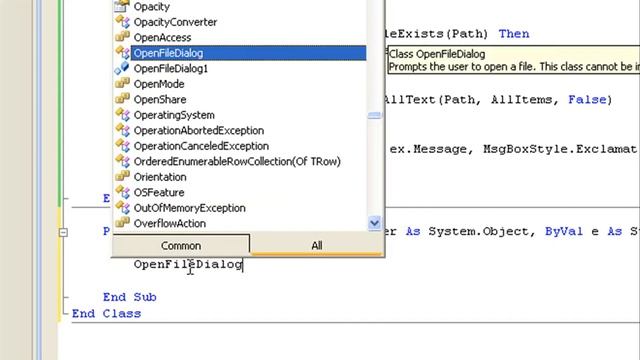
Task: Click the class icon beside OSFeature
Action: [122, 192]
